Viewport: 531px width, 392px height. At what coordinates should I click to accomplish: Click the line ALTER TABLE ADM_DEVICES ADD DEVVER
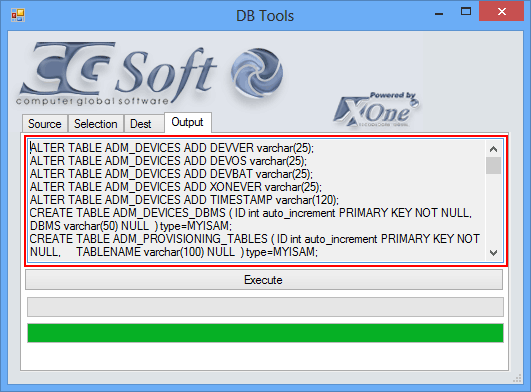tap(172, 148)
